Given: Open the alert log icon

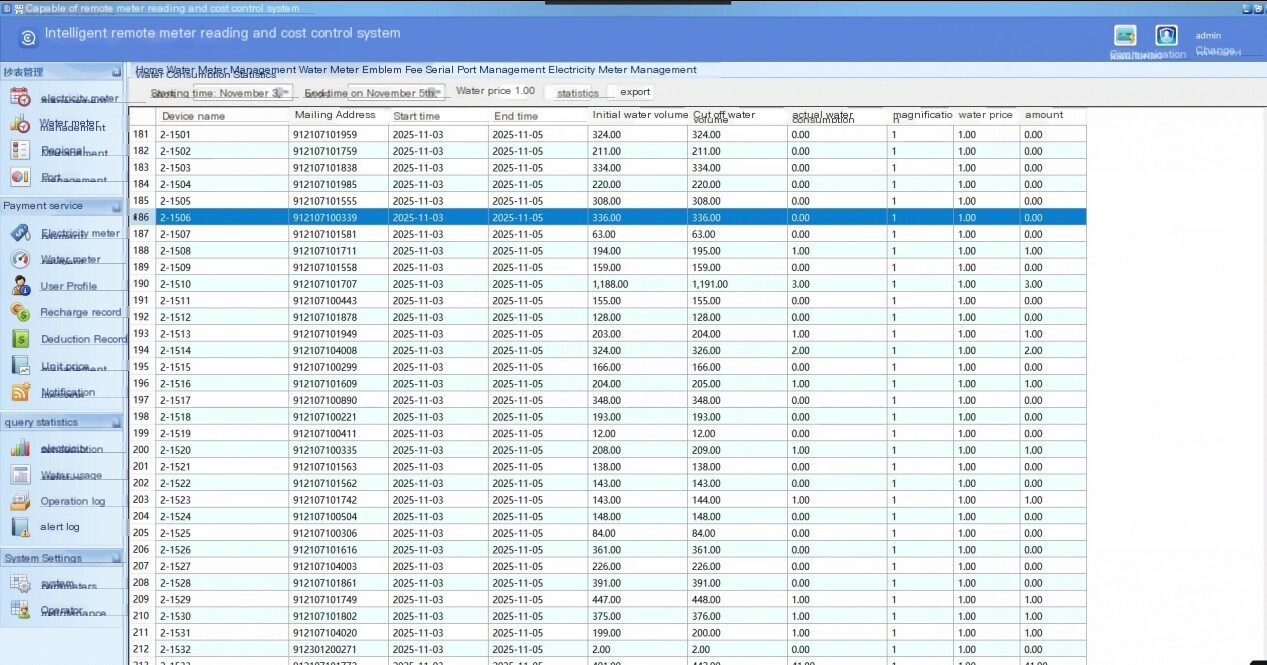Looking at the screenshot, I should click(x=20, y=527).
